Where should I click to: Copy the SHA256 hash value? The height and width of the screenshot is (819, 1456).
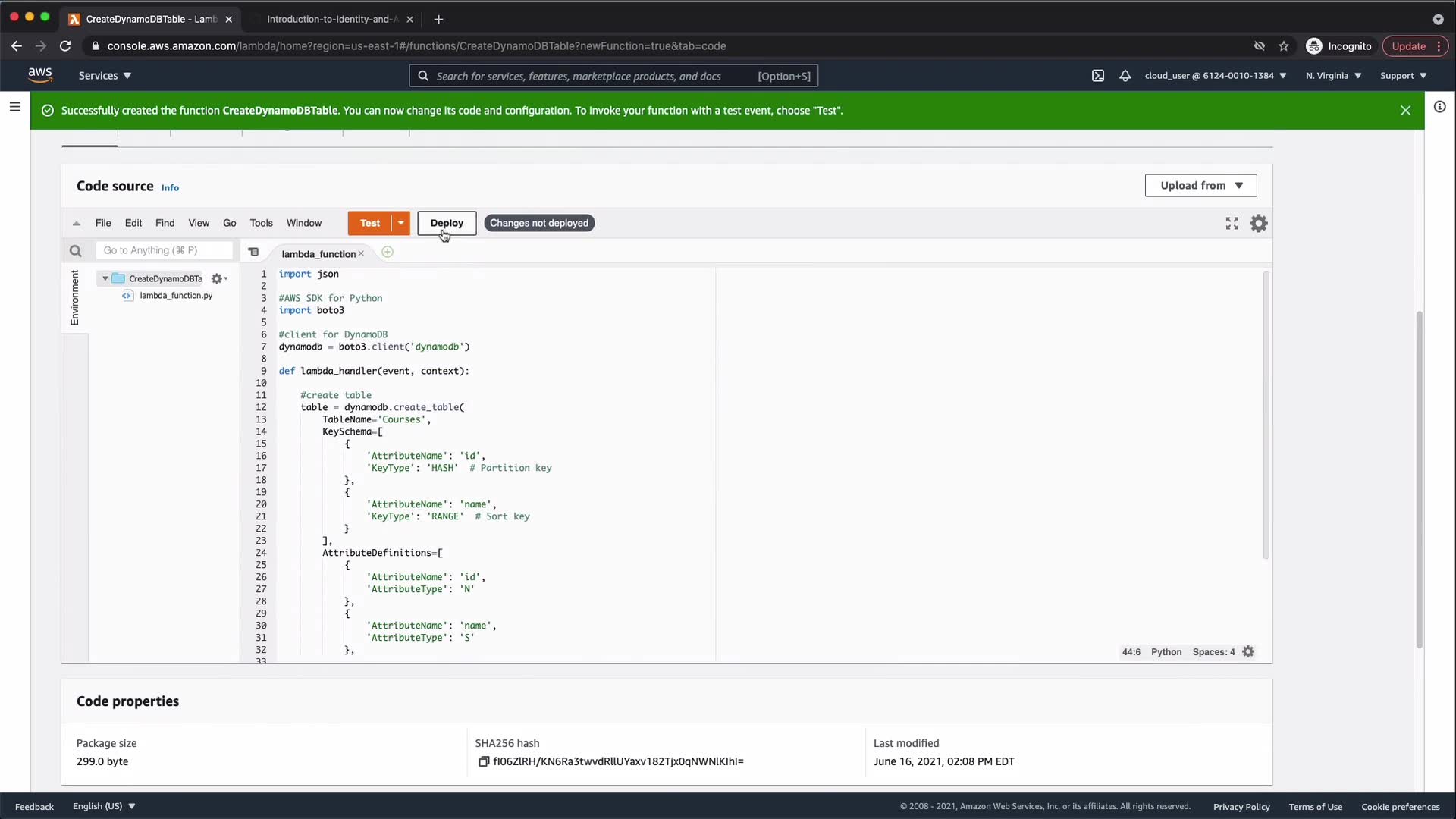[x=483, y=761]
